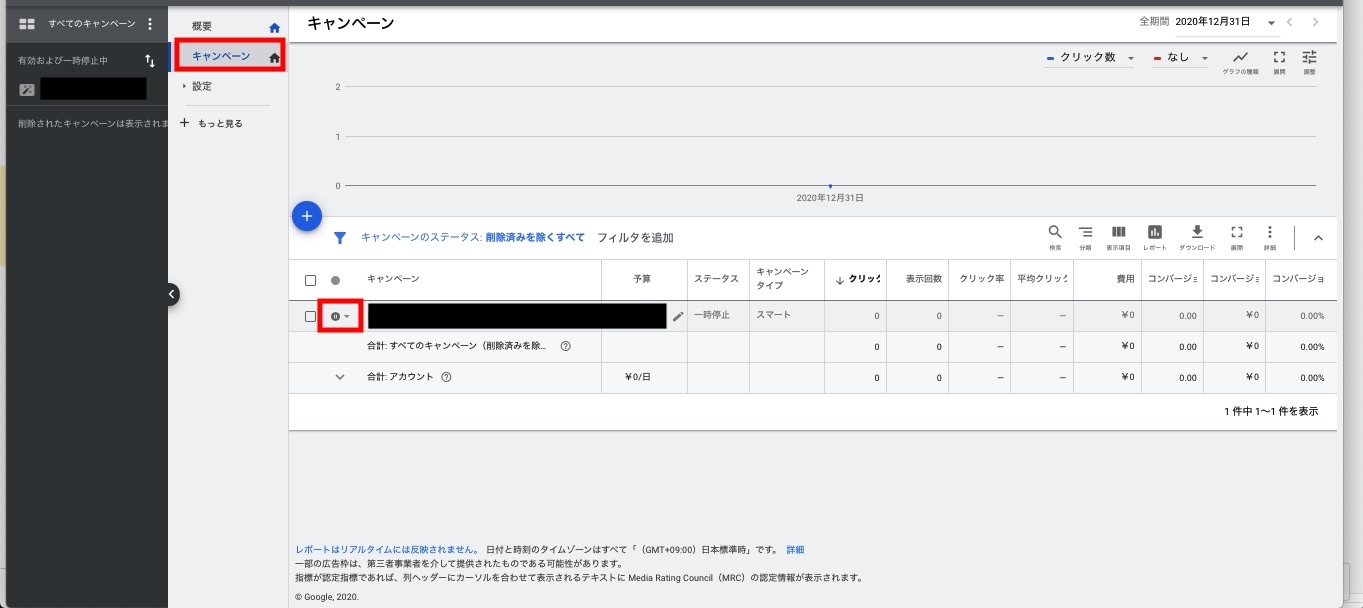Expand the 合計: アカウント row chevron
Viewport: 1363px width, 608px height.
[339, 377]
